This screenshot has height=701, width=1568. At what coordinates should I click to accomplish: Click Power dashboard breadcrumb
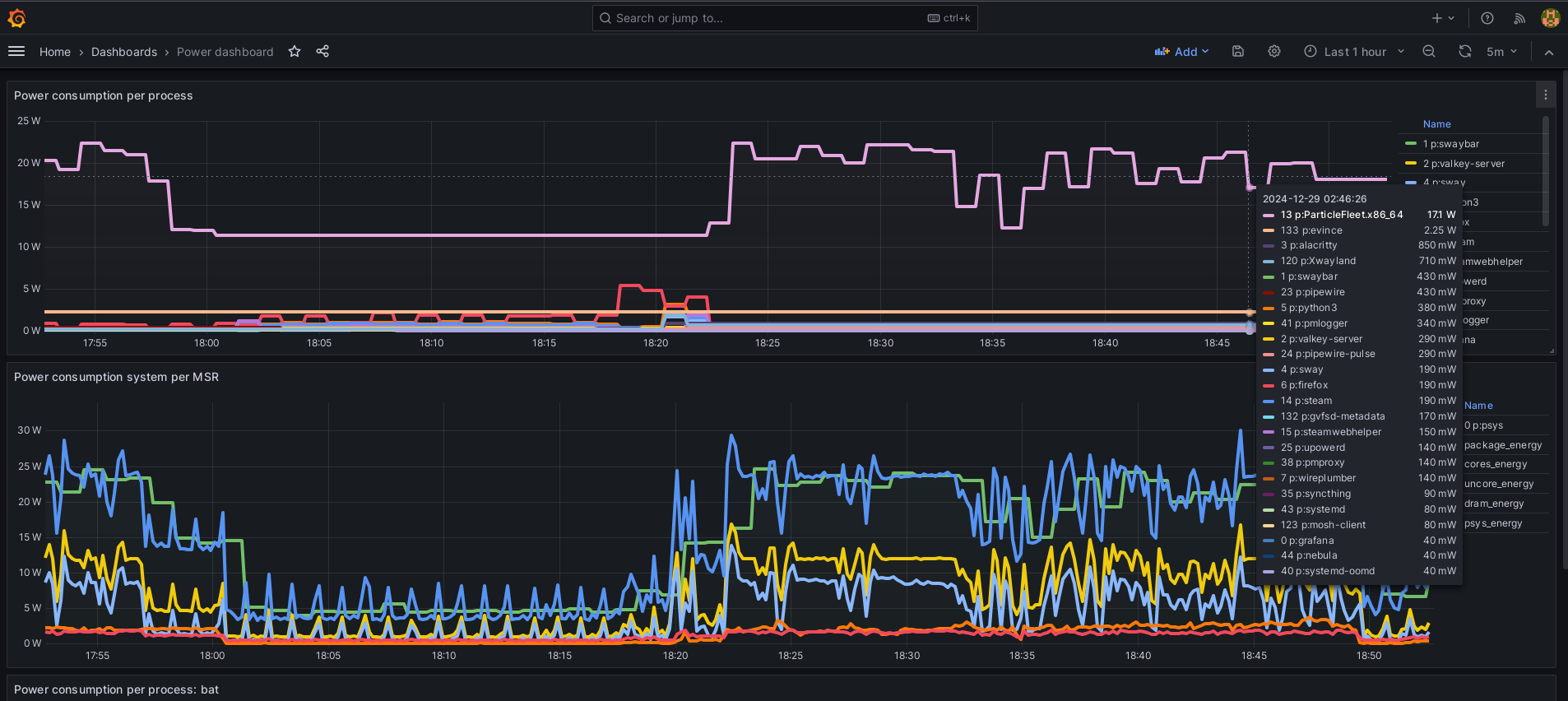pyautogui.click(x=225, y=52)
